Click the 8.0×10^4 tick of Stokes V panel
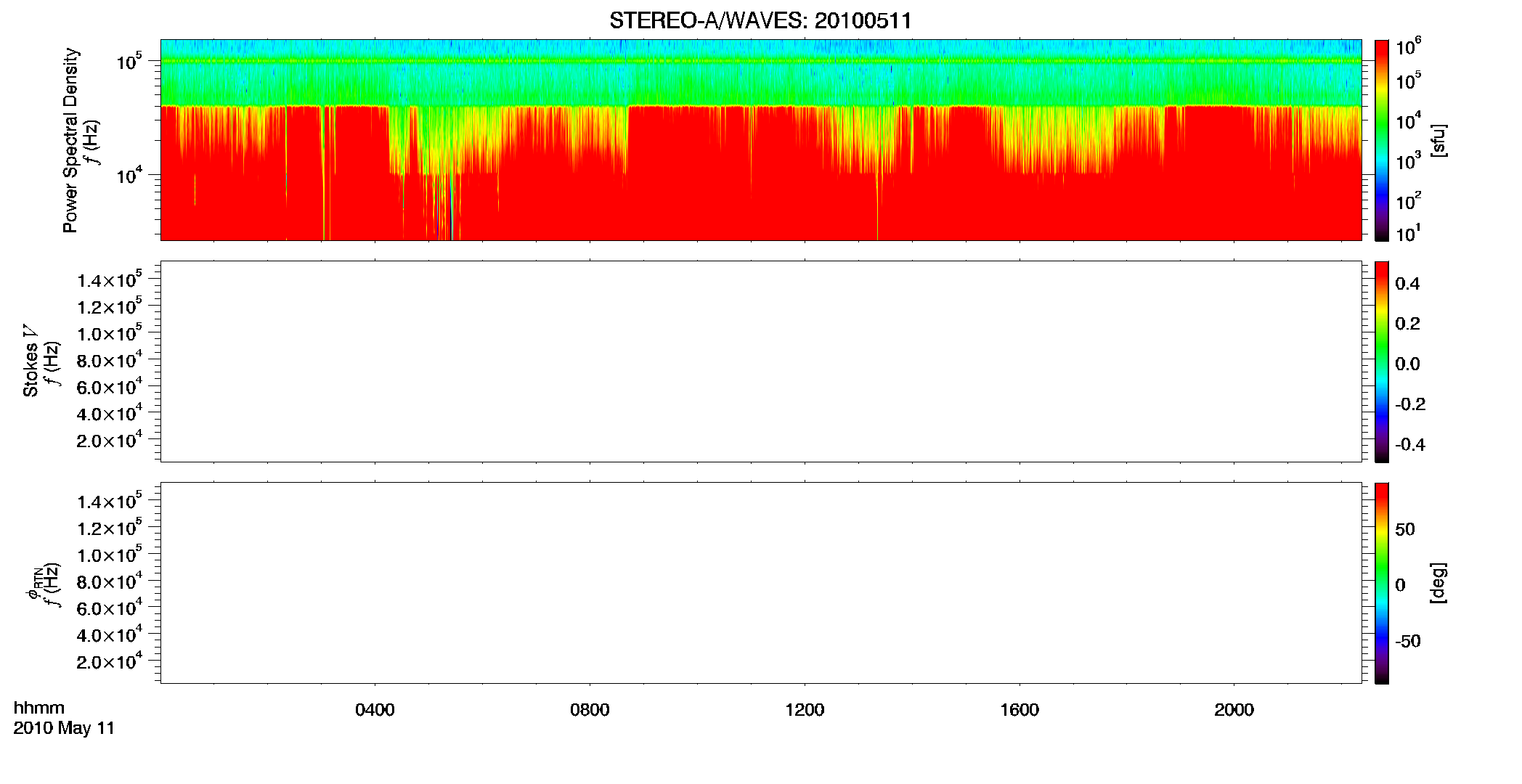Image resolution: width=1522 pixels, height=784 pixels. 110,359
